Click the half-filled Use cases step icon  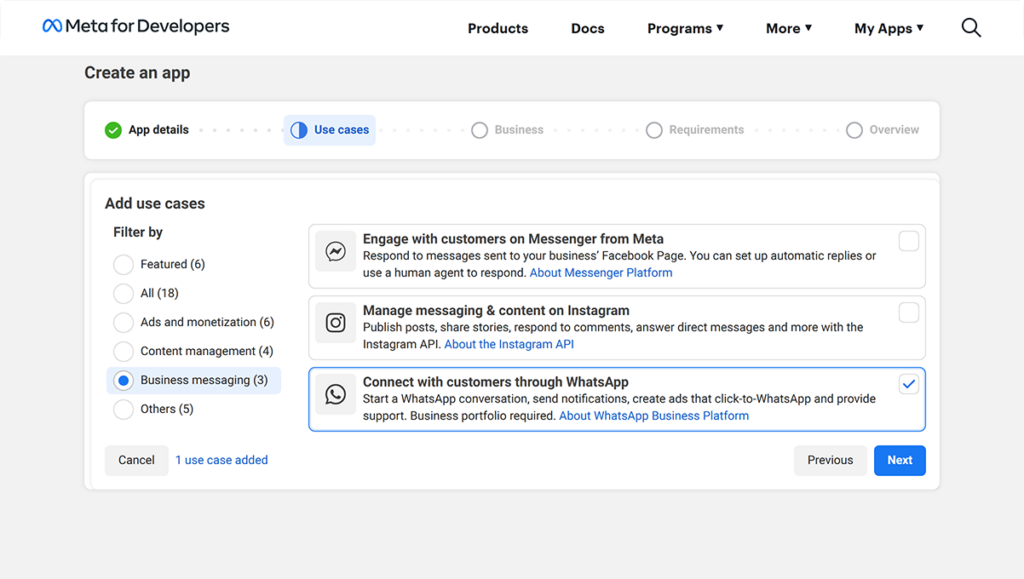tap(298, 130)
